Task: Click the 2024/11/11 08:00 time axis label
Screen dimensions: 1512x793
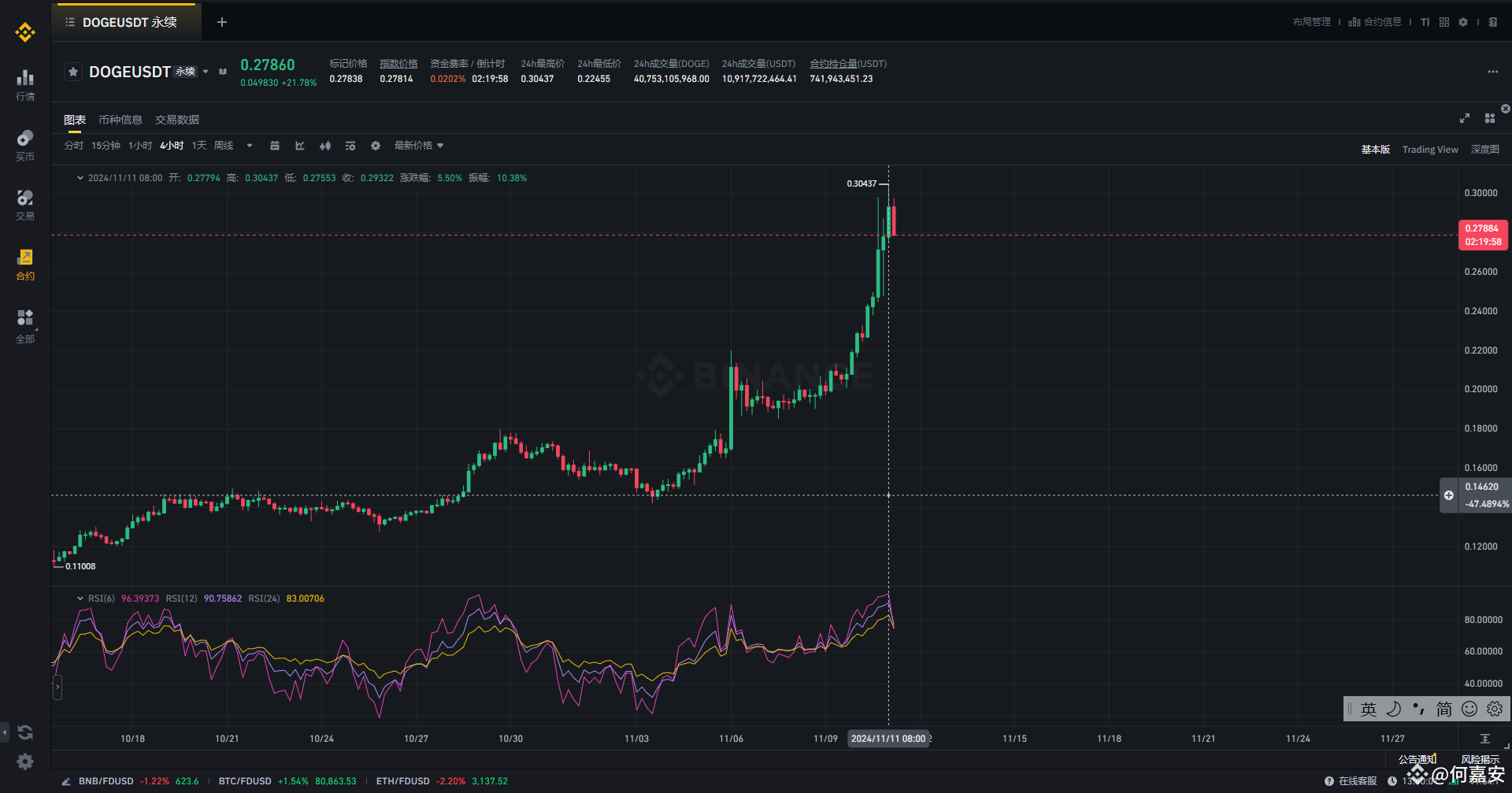Action: [888, 739]
